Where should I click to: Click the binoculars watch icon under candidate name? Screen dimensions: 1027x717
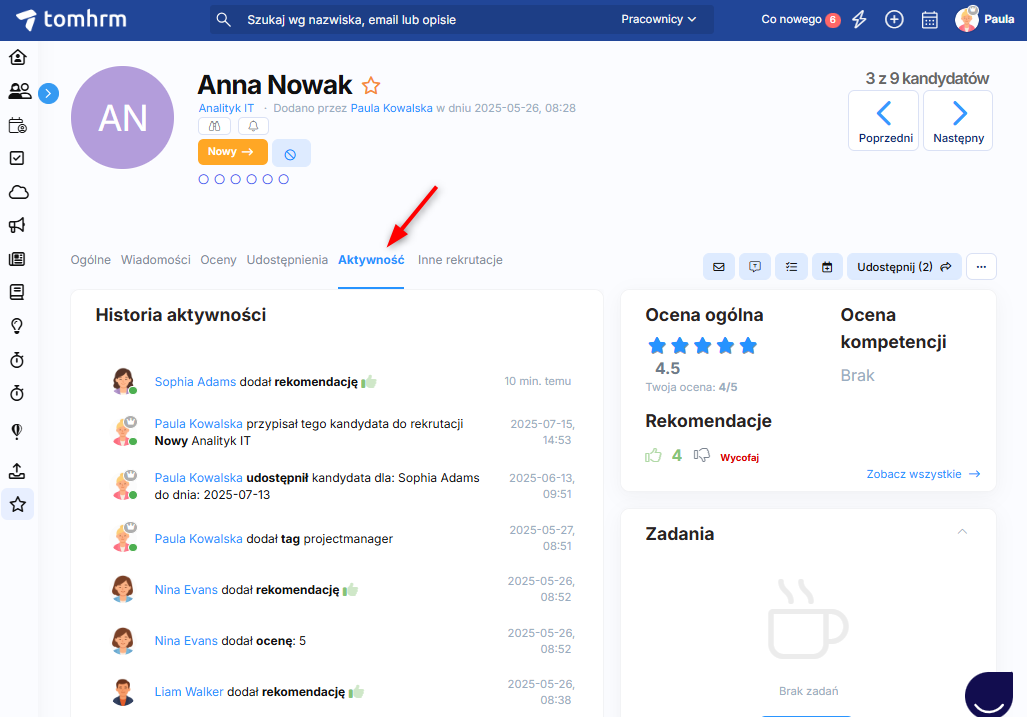click(x=215, y=125)
